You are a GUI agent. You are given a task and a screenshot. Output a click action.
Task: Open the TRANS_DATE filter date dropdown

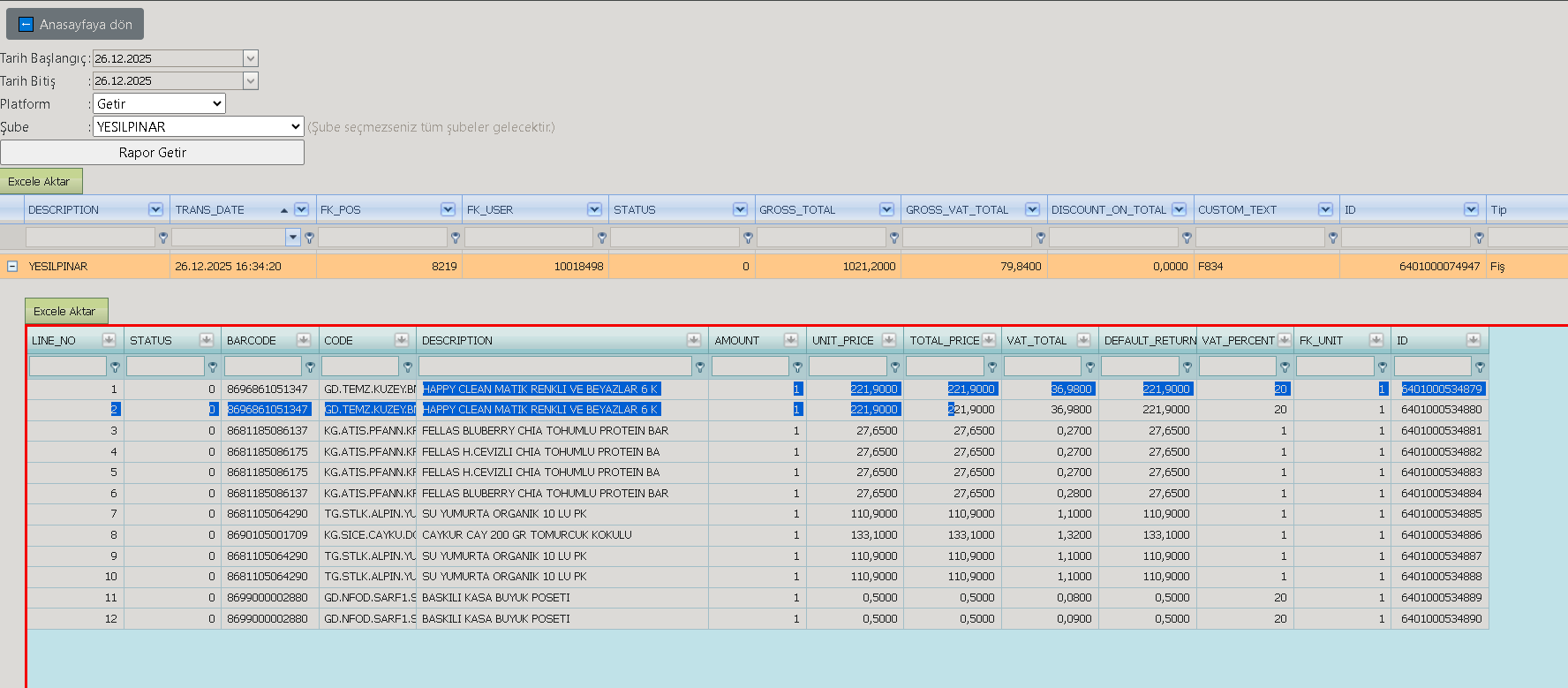point(293,237)
